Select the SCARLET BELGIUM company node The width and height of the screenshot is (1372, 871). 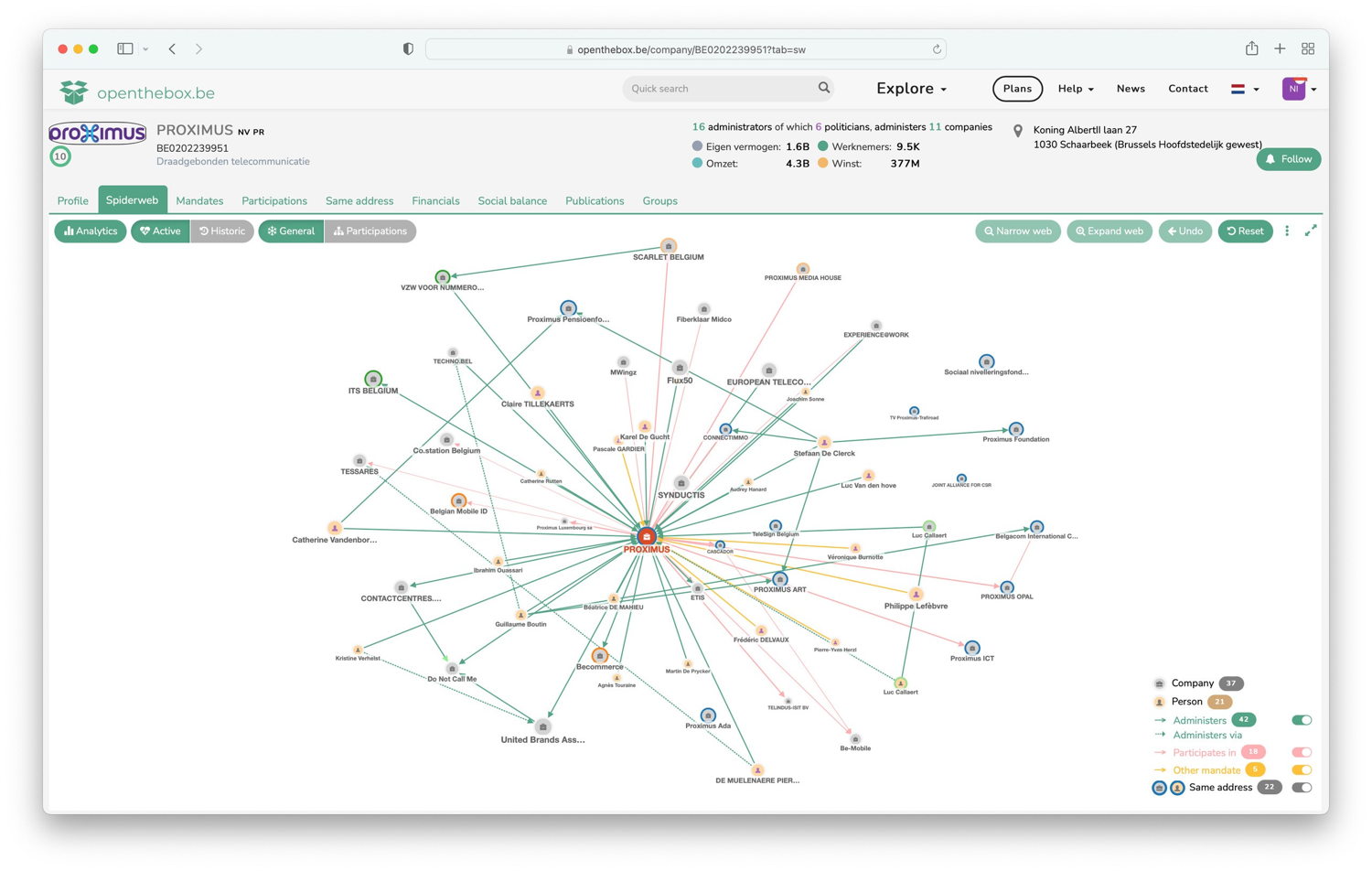click(669, 245)
